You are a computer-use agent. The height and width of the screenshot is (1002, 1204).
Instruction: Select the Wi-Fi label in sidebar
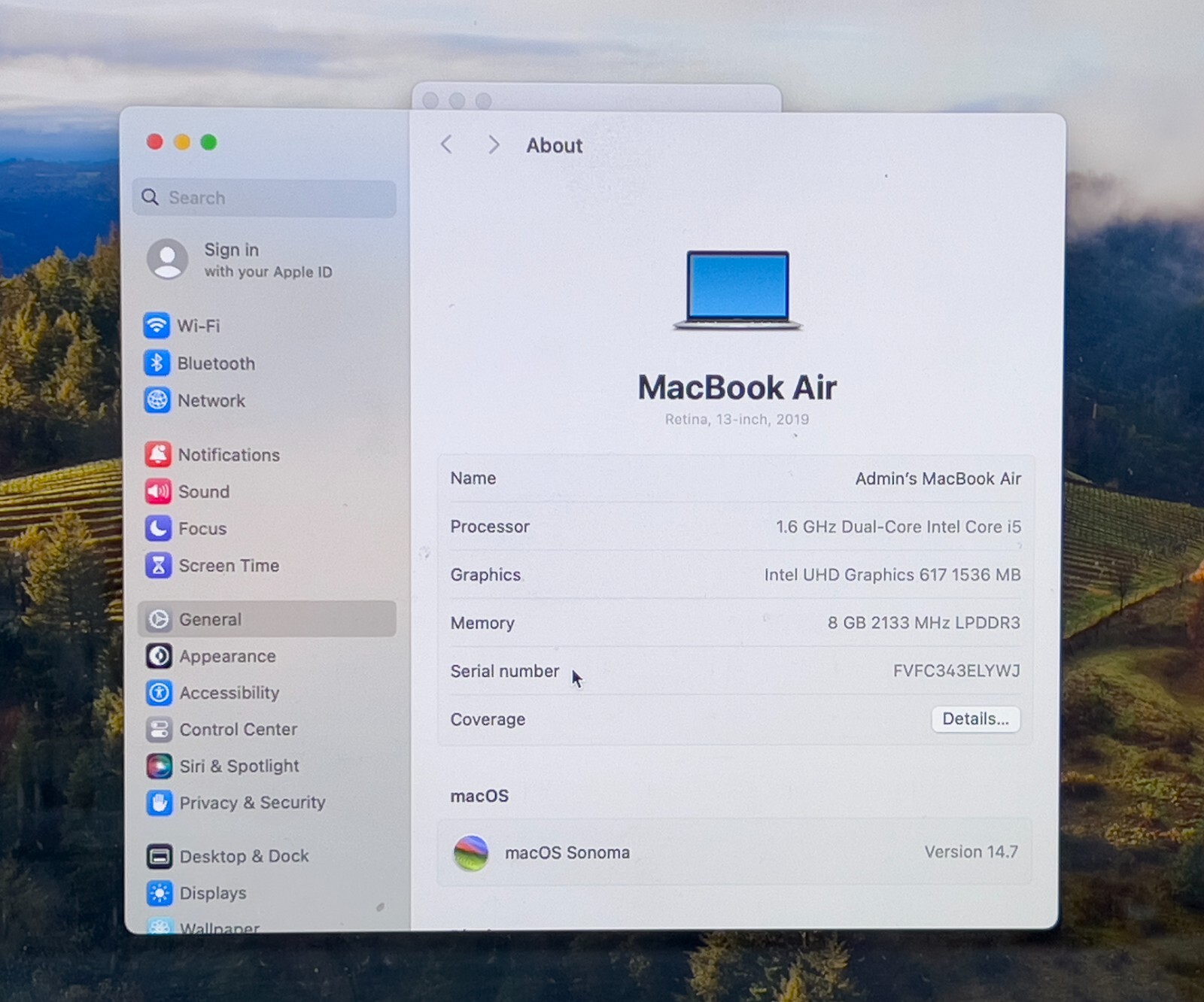[x=199, y=326]
